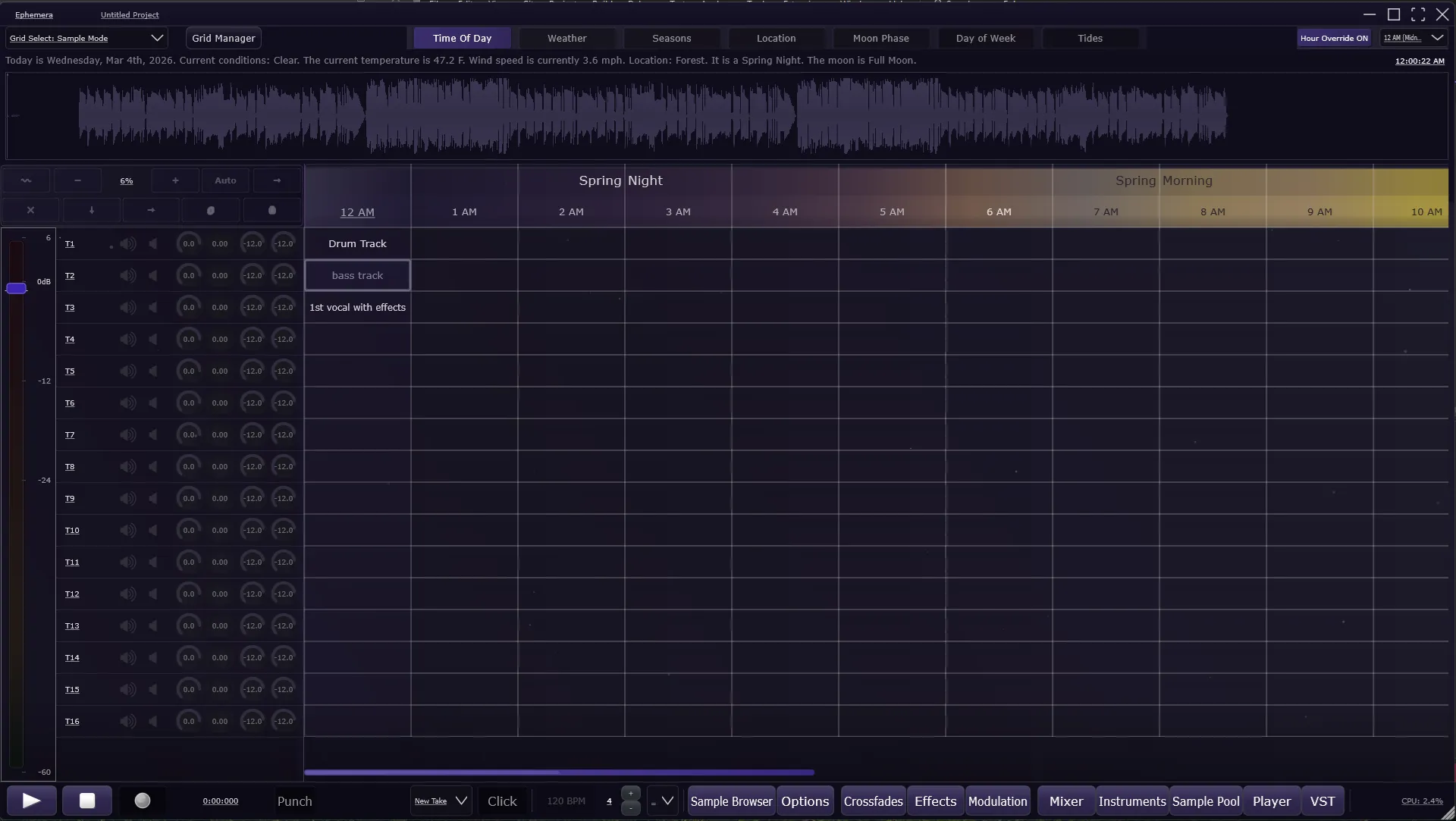The height and width of the screenshot is (821, 1456).
Task: Stop playback with the Stop button
Action: coord(87,801)
